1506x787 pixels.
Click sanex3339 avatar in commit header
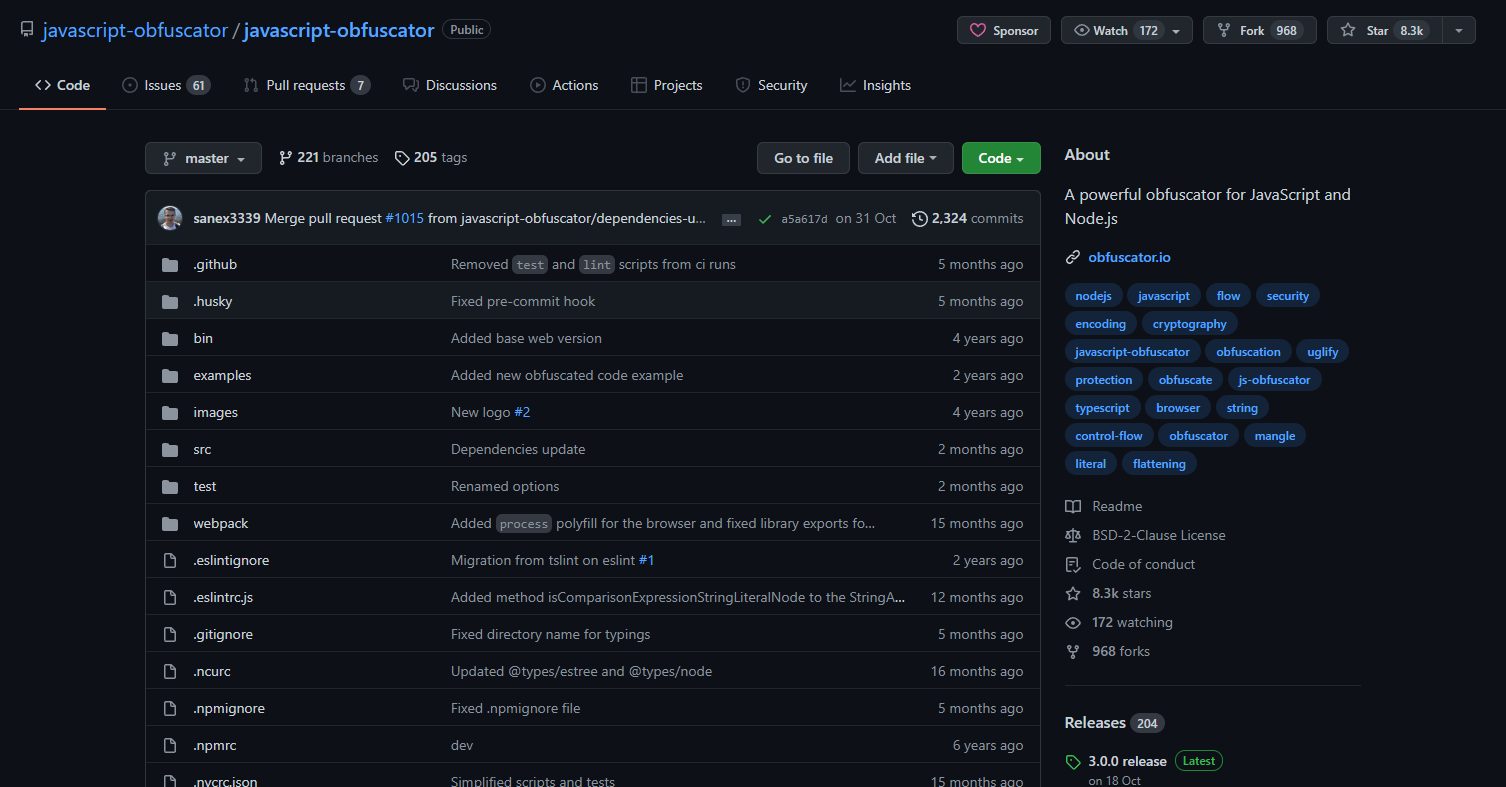[x=170, y=218]
